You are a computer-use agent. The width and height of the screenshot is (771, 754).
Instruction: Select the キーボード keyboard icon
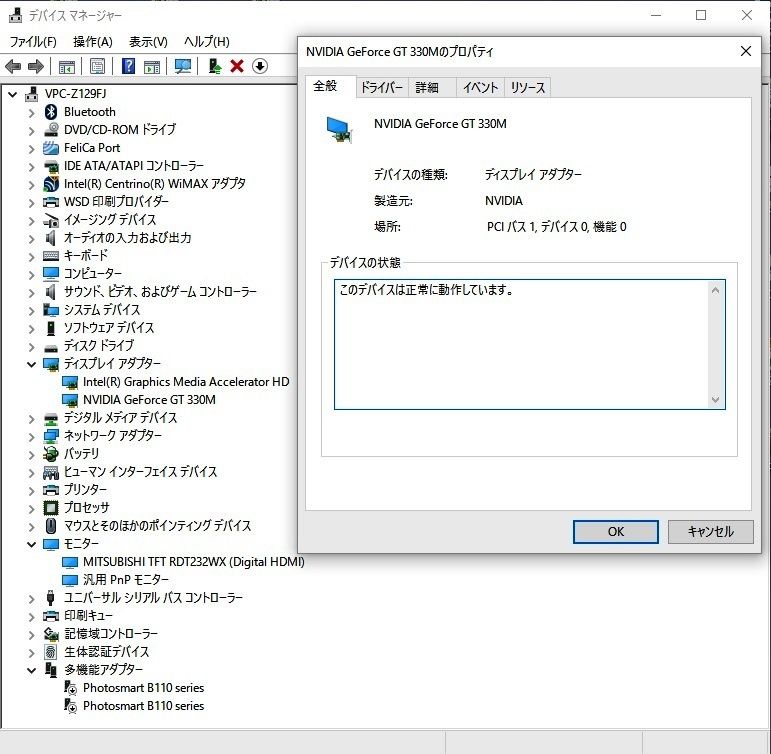click(51, 256)
